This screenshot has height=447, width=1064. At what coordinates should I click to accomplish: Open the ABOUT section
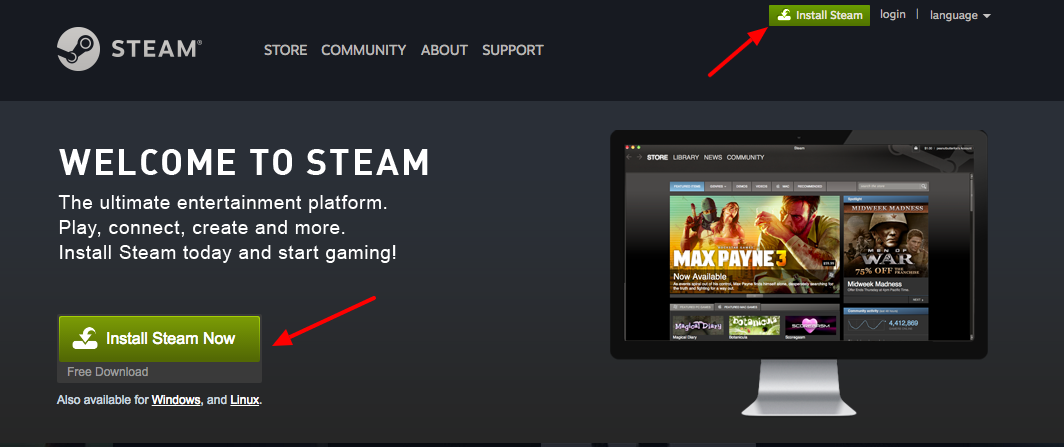444,50
